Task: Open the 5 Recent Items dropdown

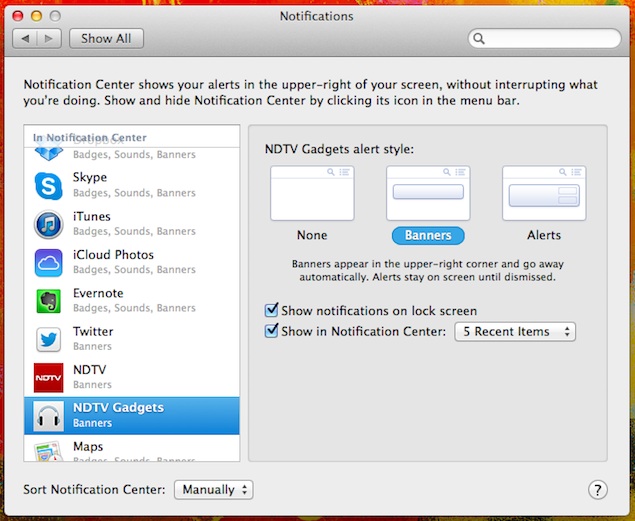Action: pyautogui.click(x=515, y=332)
